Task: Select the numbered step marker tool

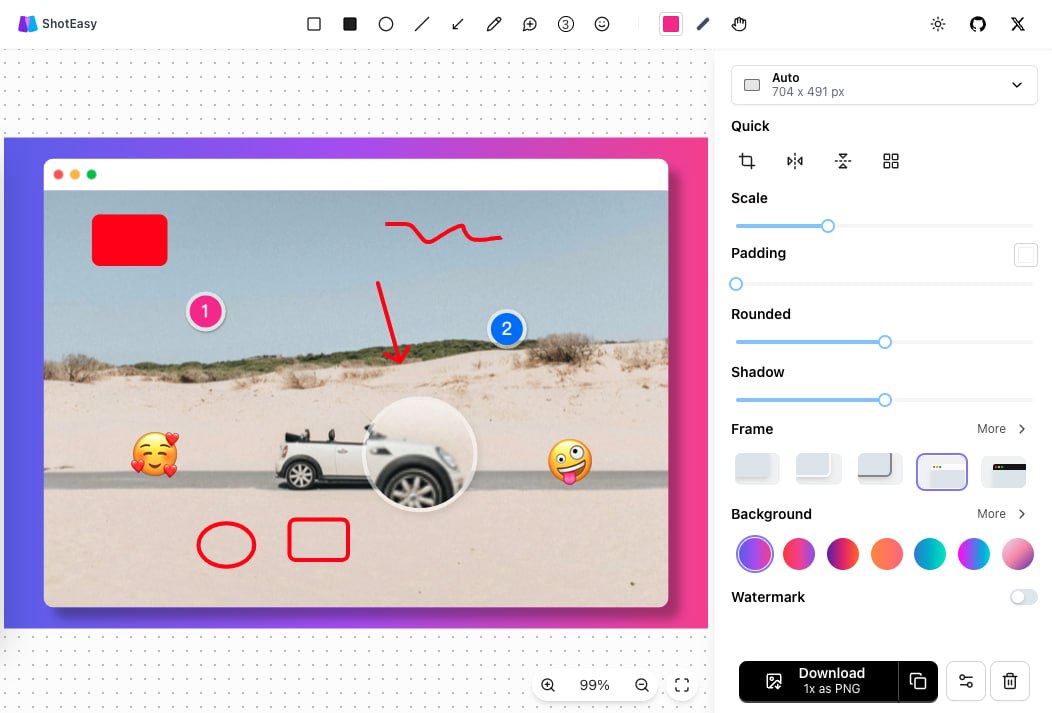Action: pos(566,24)
